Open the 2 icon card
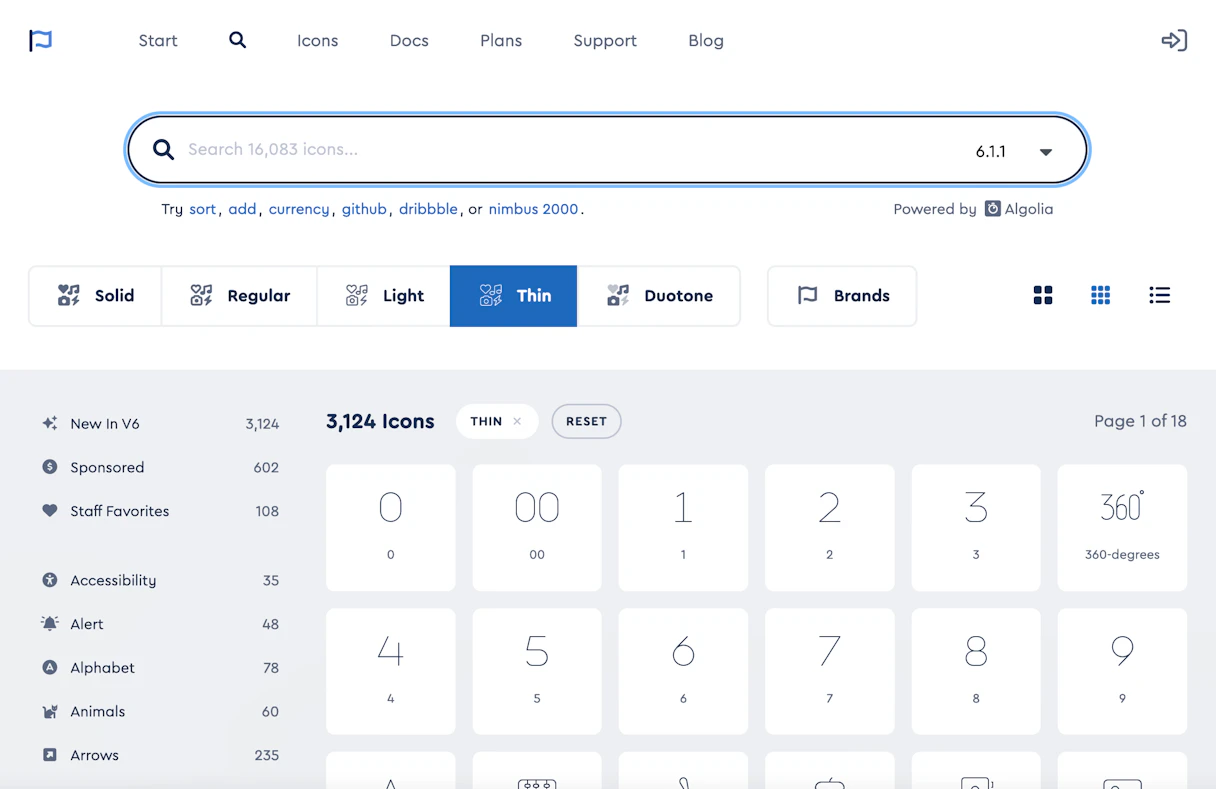Image resolution: width=1216 pixels, height=789 pixels. coord(830,527)
